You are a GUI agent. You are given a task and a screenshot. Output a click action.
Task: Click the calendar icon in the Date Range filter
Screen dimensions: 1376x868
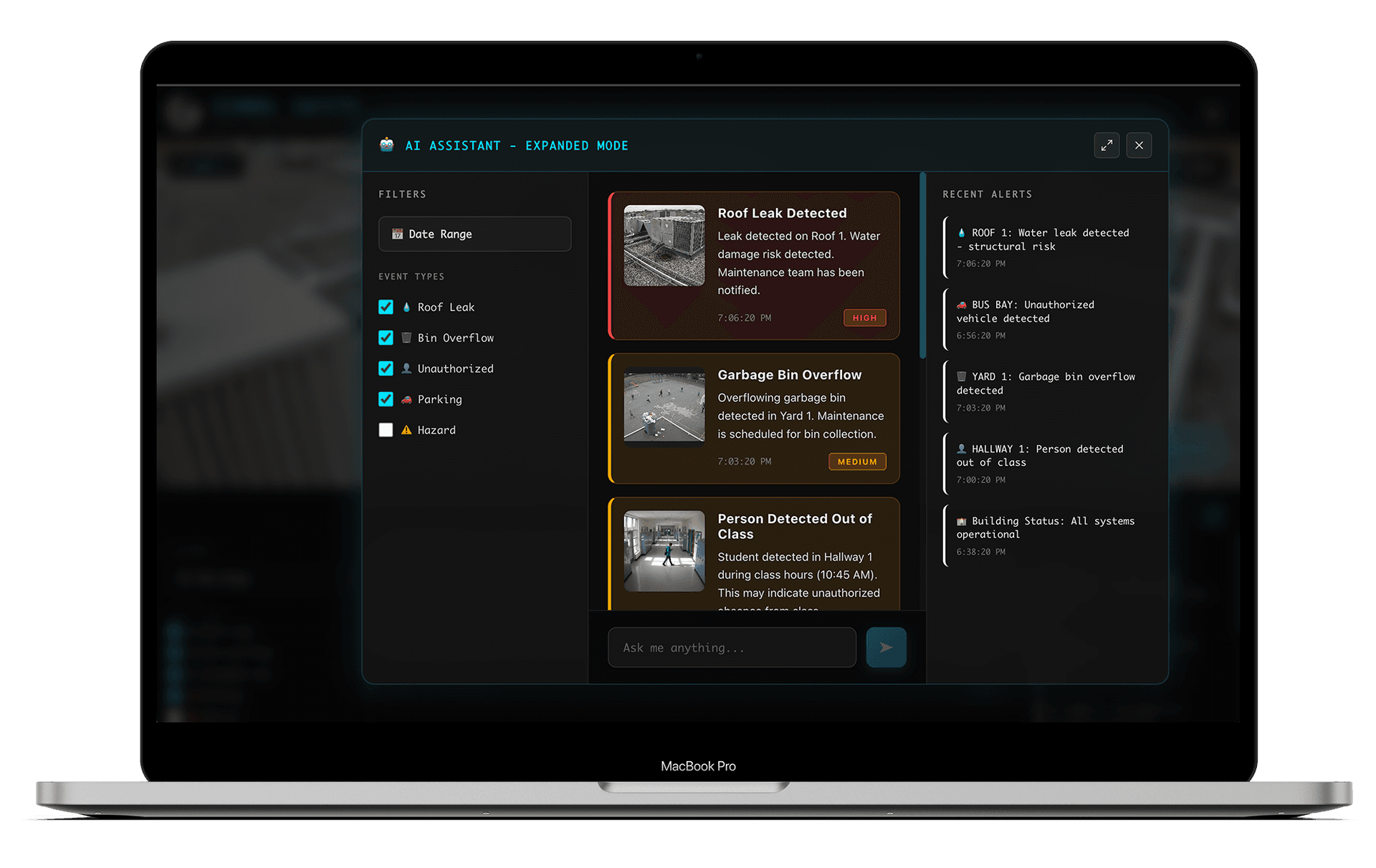pyautogui.click(x=397, y=234)
